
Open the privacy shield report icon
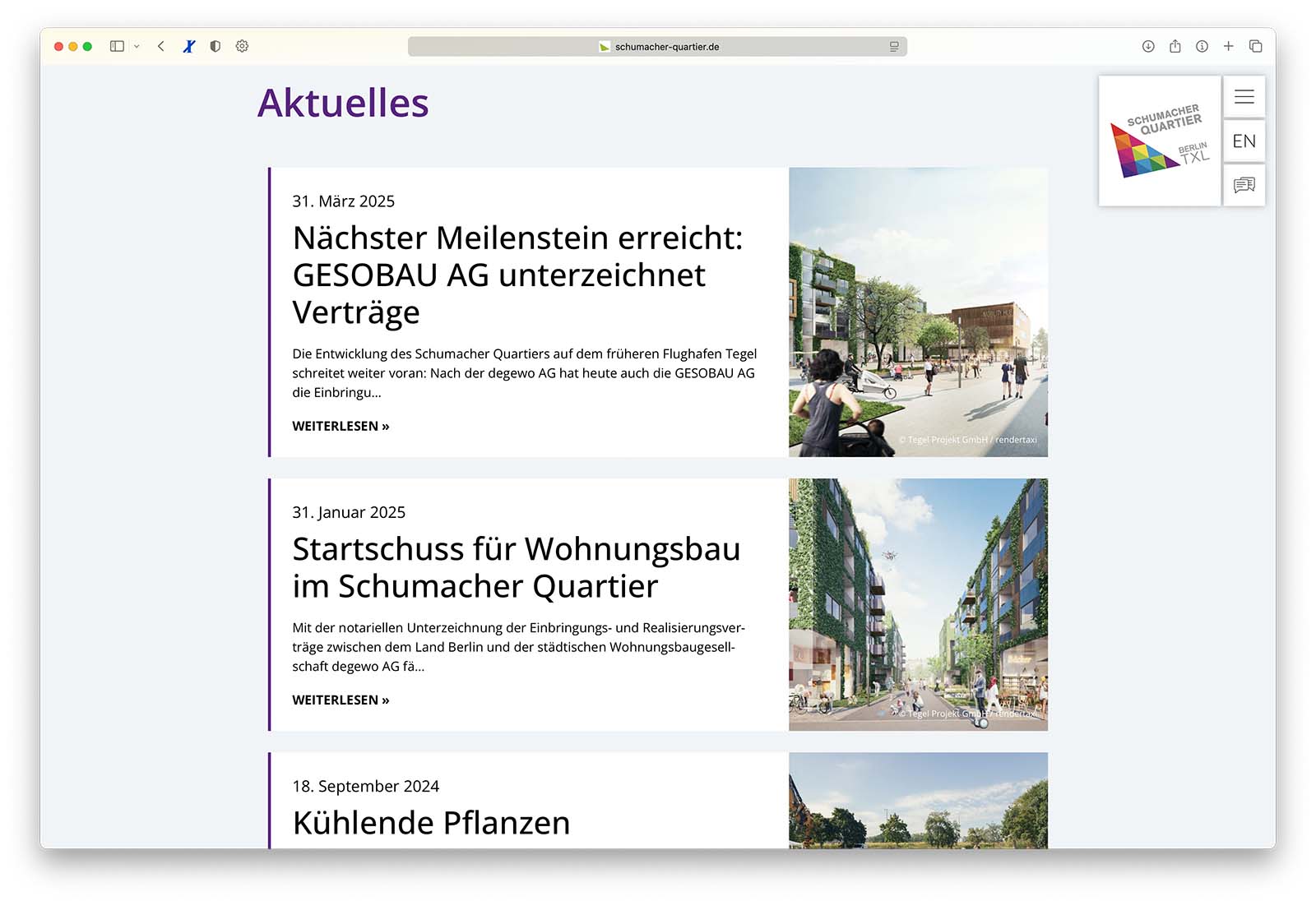pyautogui.click(x=215, y=46)
